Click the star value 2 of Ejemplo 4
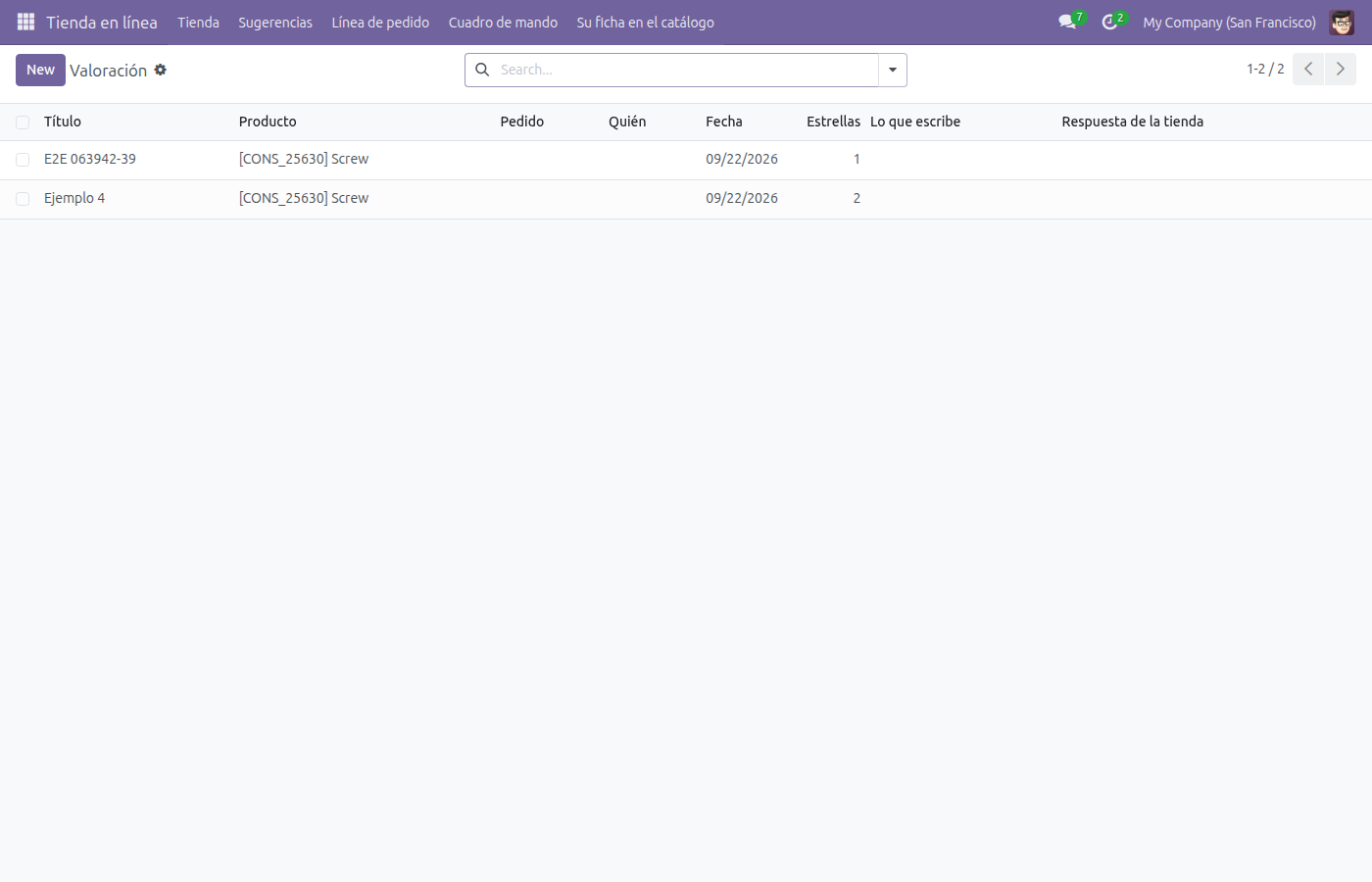 tap(857, 198)
